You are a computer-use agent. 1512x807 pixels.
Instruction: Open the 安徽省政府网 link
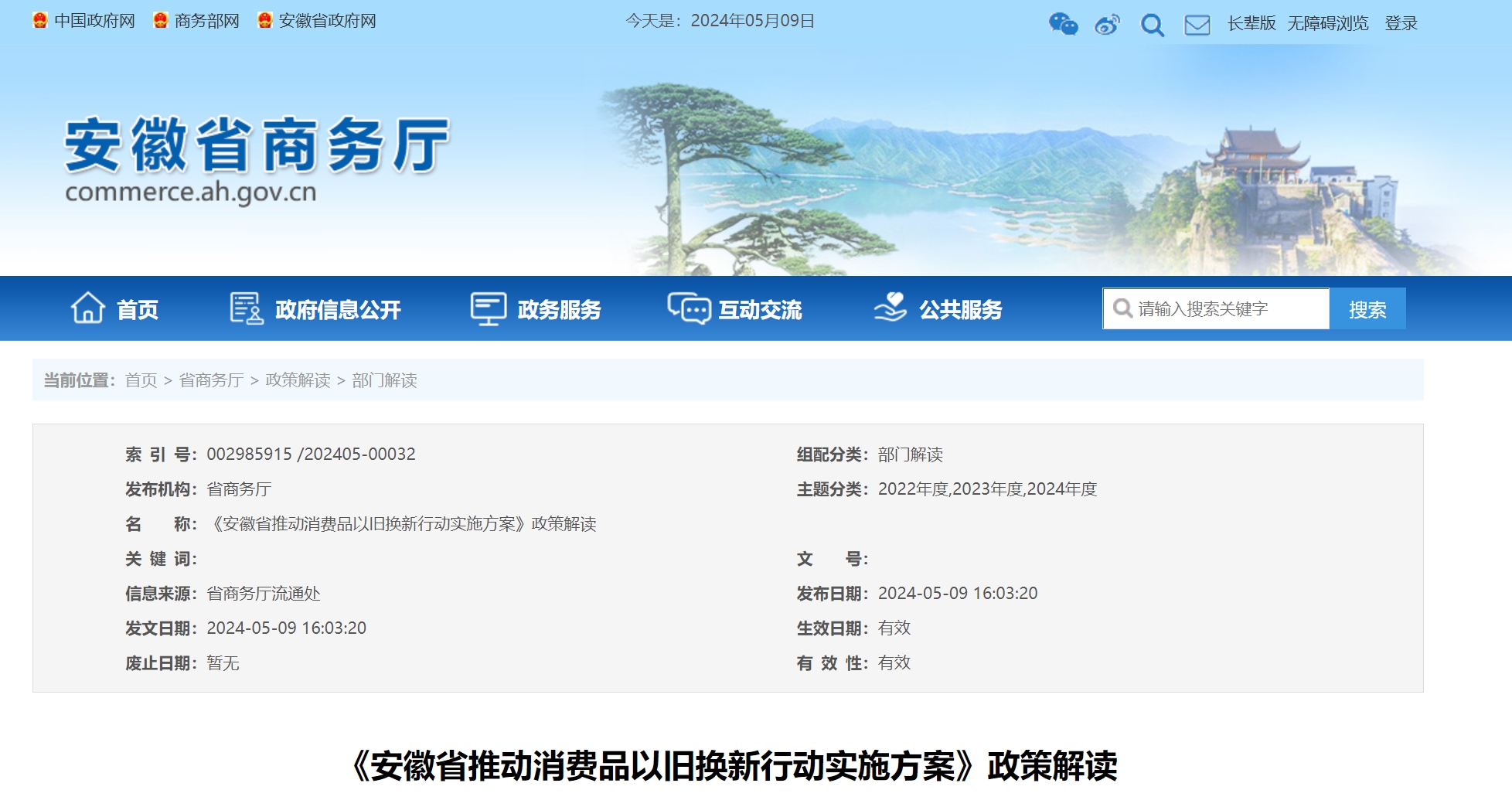(327, 21)
